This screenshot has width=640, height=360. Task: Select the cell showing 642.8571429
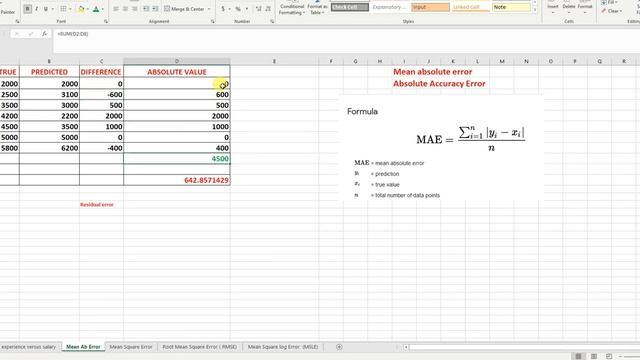pyautogui.click(x=177, y=180)
